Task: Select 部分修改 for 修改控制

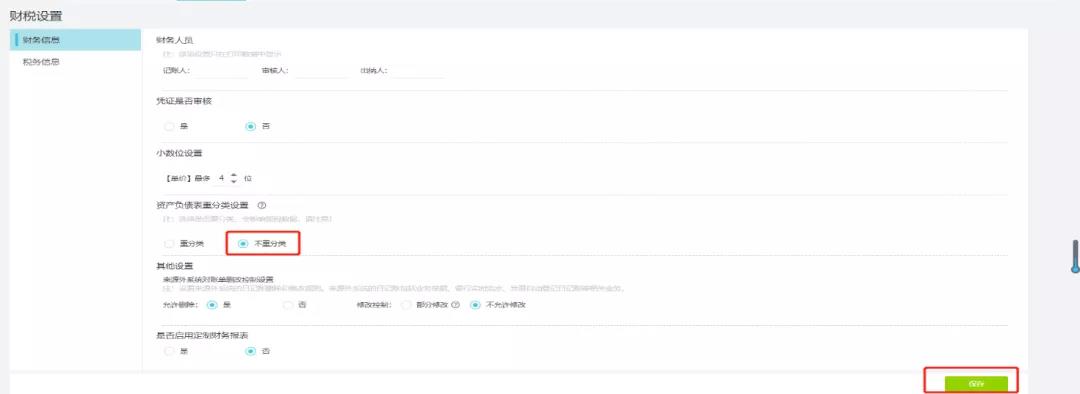Action: click(406, 304)
